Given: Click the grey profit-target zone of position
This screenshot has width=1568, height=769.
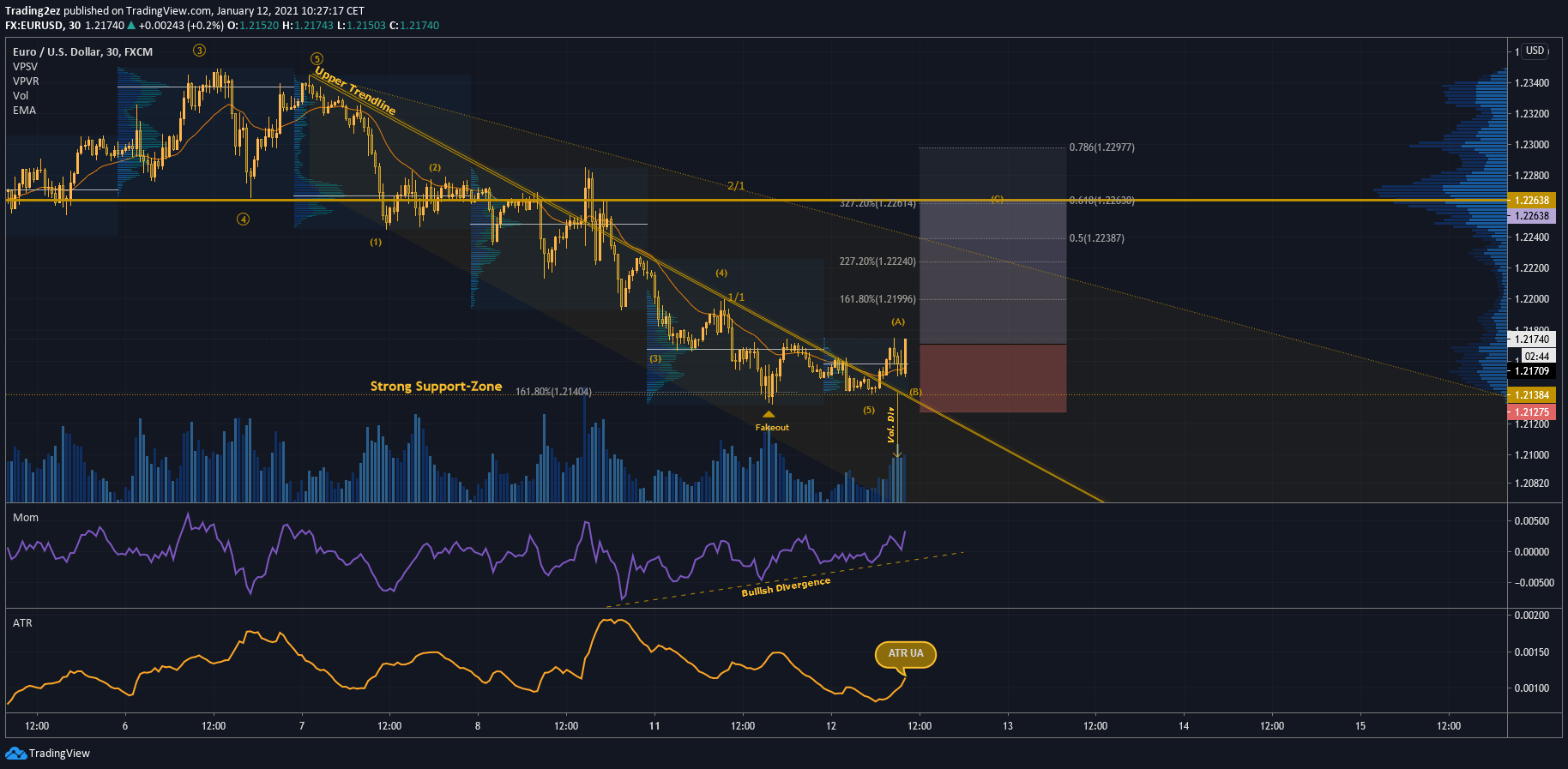Looking at the screenshot, I should coord(992,246).
